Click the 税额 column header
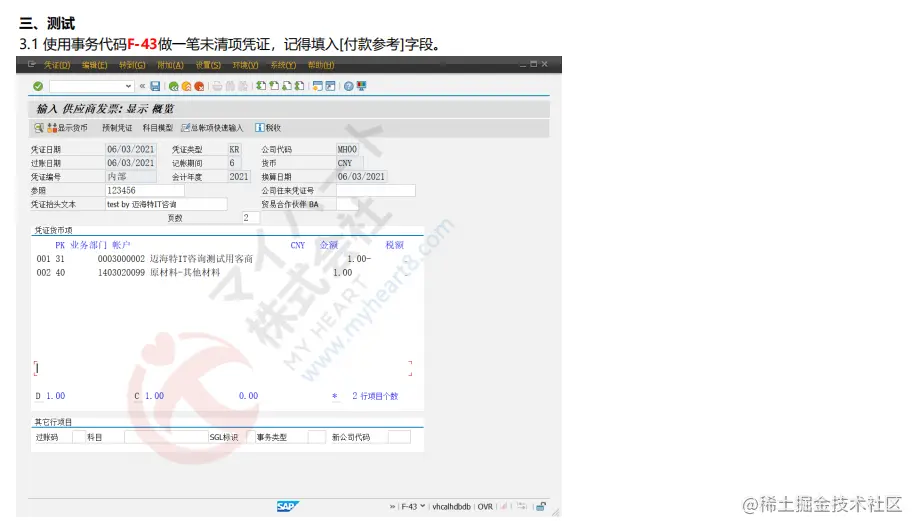920x532 pixels. (x=394, y=245)
